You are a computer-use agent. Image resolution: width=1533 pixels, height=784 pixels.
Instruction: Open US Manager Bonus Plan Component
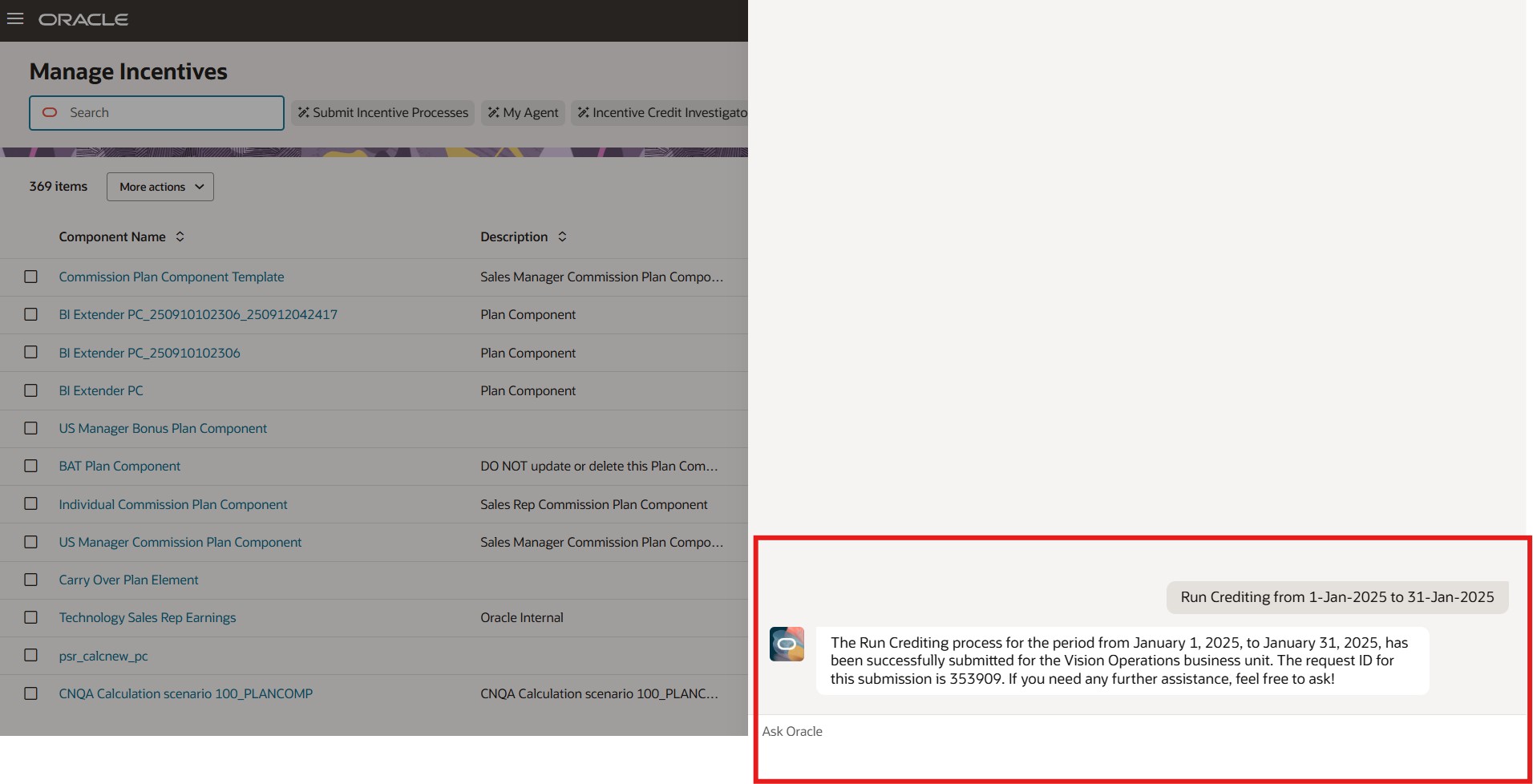tap(163, 428)
